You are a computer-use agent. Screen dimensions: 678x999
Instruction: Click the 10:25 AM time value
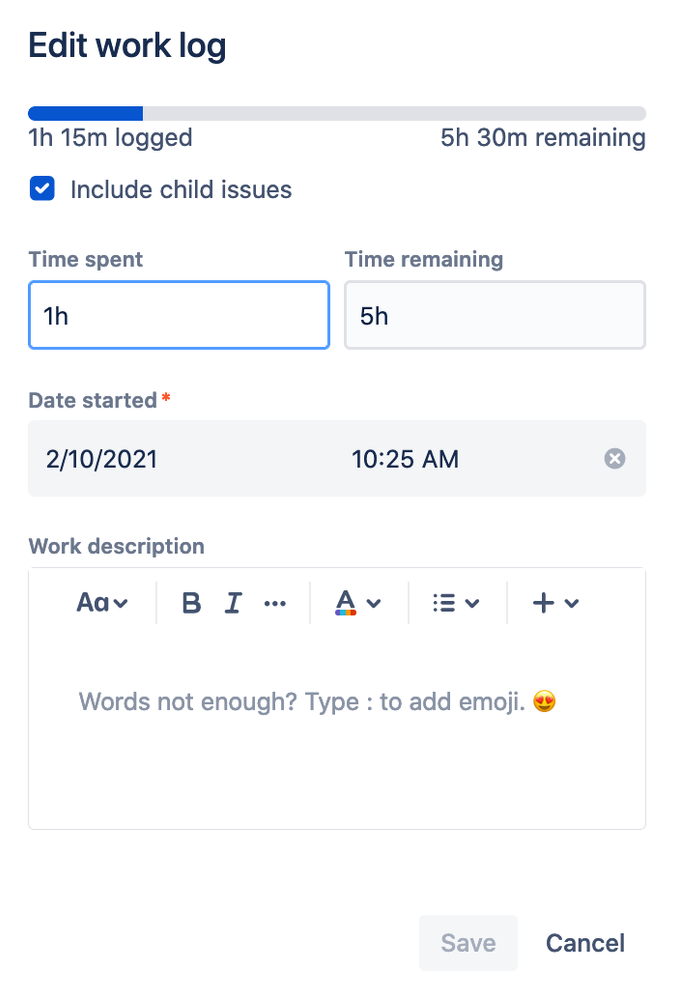point(405,459)
